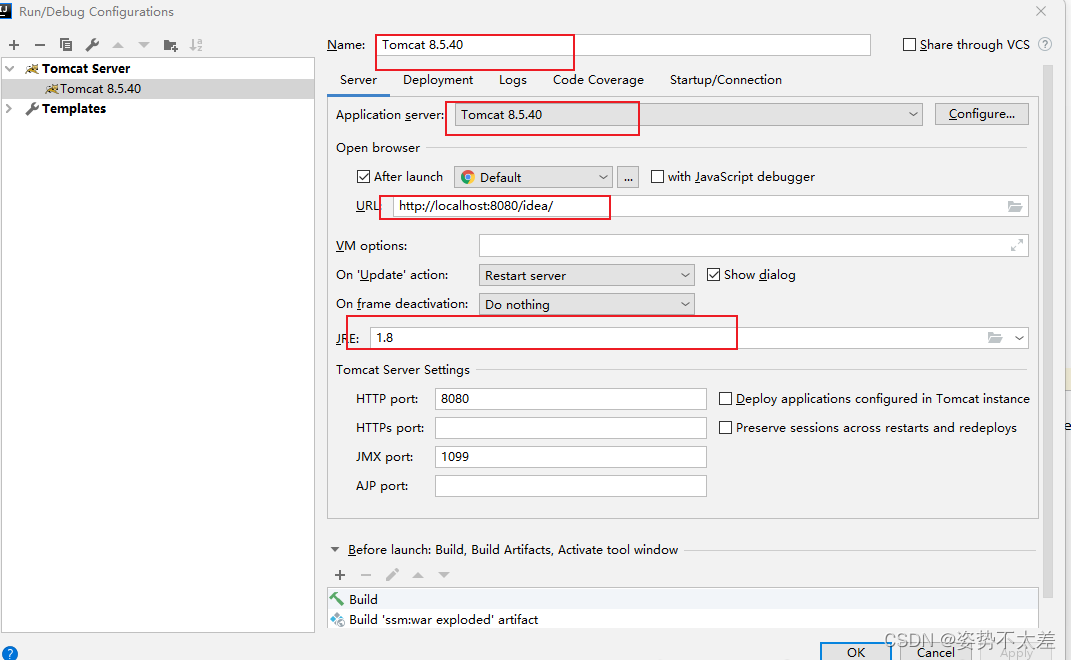Open On frame deactivation dropdown
Image resolution: width=1071 pixels, height=660 pixels.
[587, 304]
